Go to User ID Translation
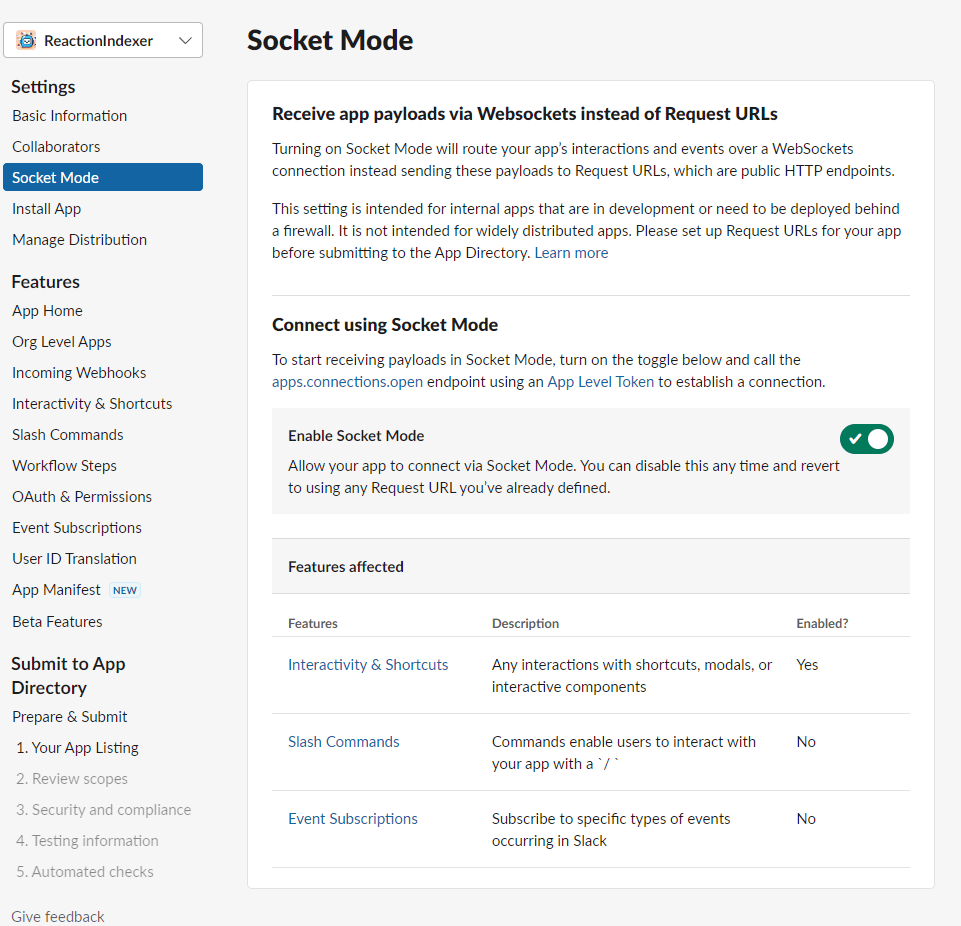Screen dimensions: 961x926 [x=74, y=558]
